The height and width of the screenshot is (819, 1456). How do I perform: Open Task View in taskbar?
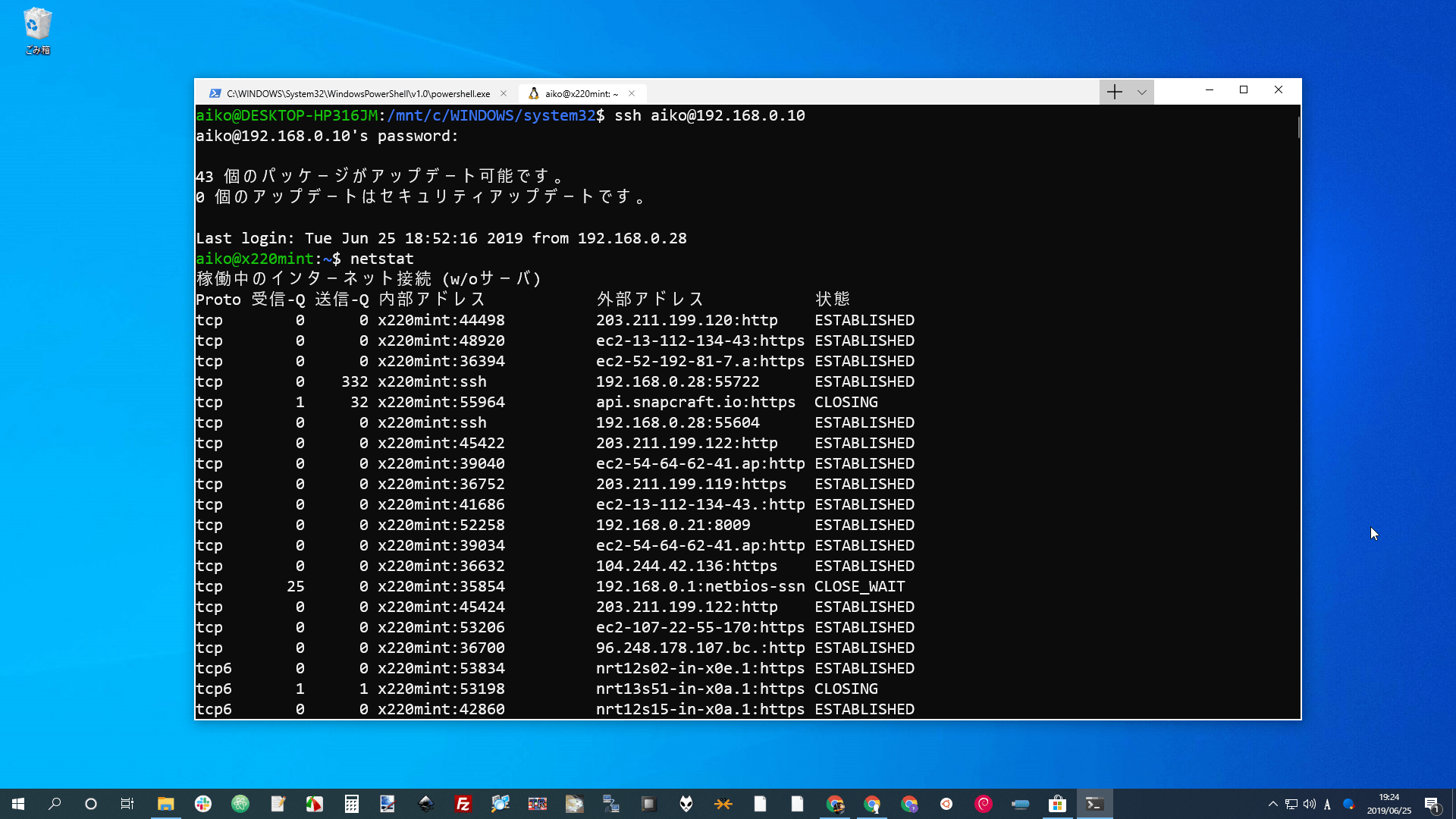127,804
